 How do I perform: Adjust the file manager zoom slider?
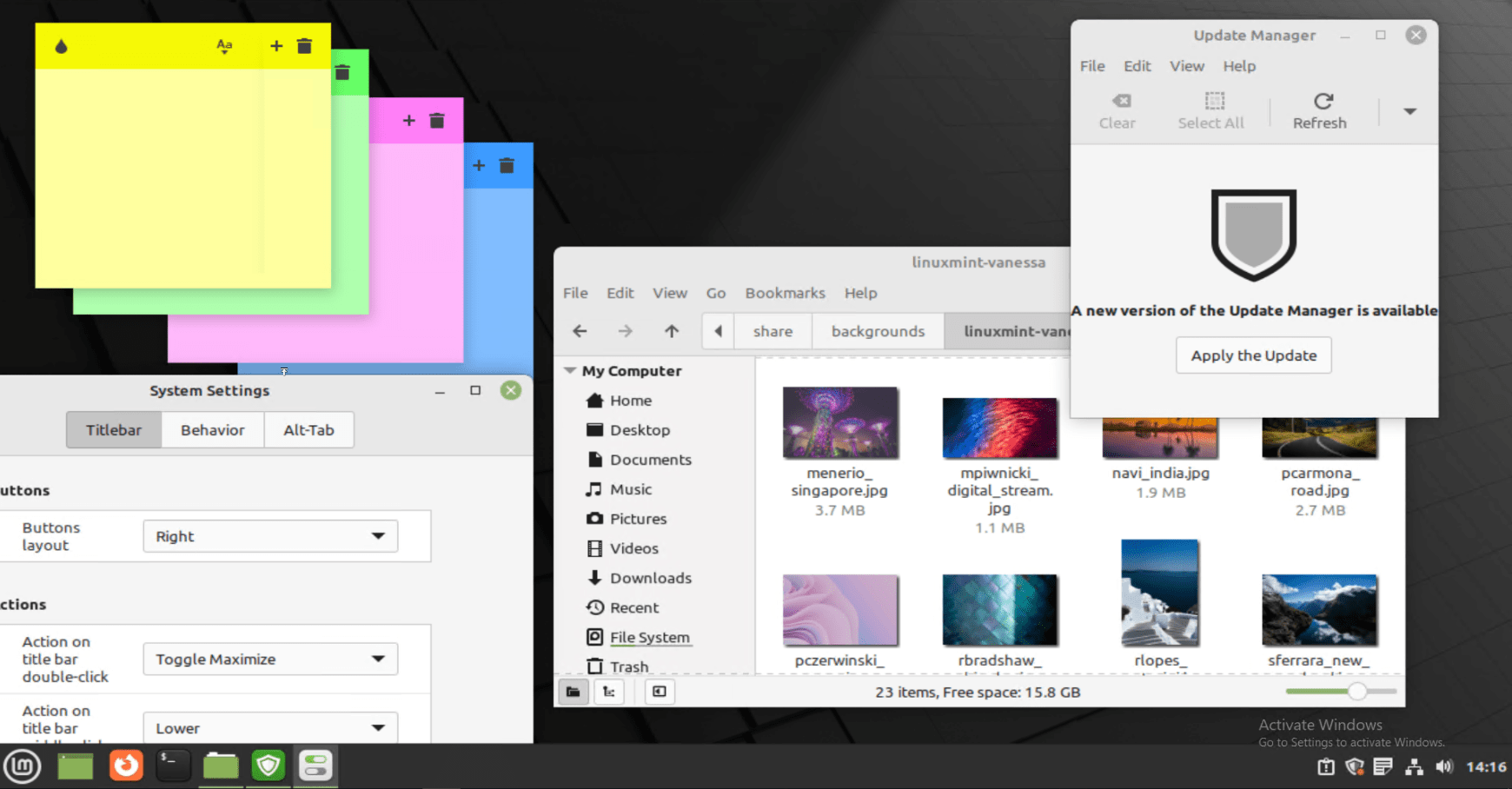[x=1356, y=692]
